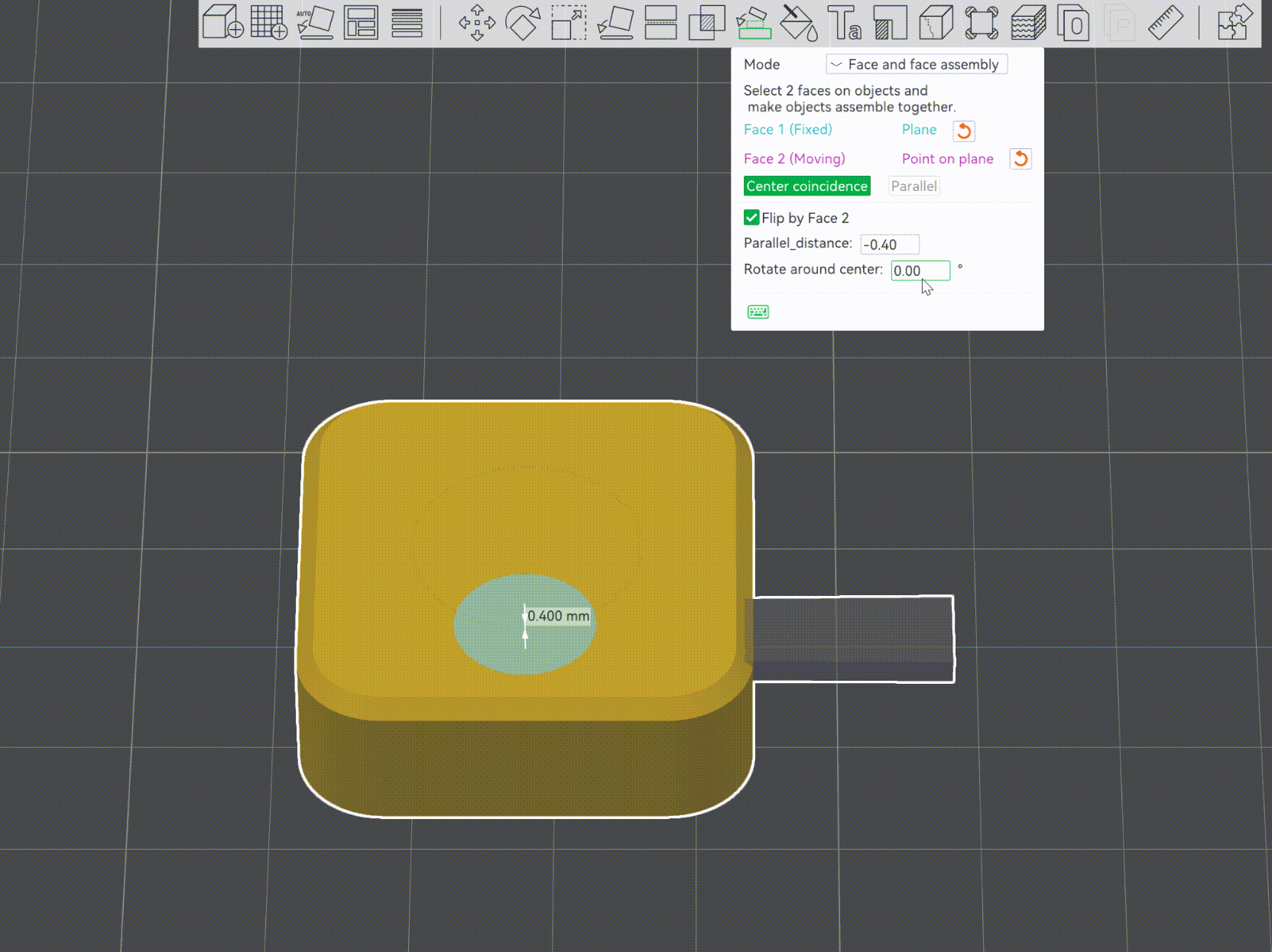
Task: Click the 'Point on plane' text
Action: 948,159
